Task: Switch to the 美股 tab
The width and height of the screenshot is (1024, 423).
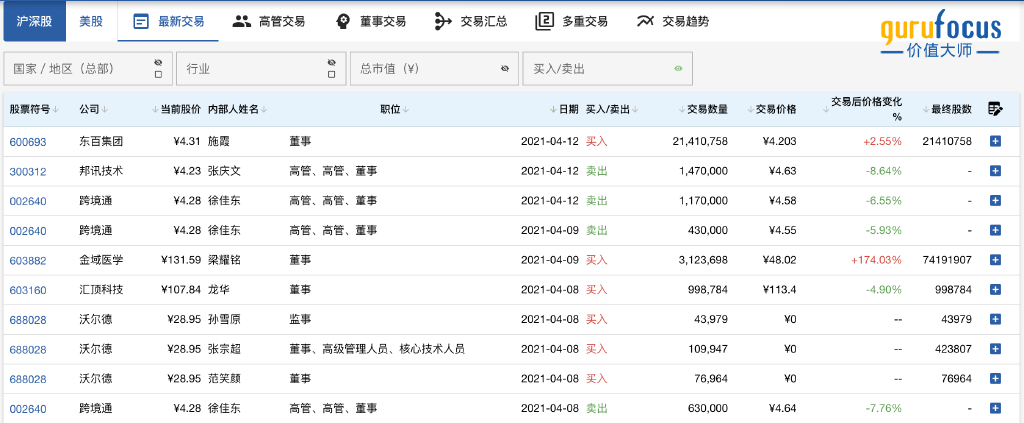Action: (x=91, y=22)
